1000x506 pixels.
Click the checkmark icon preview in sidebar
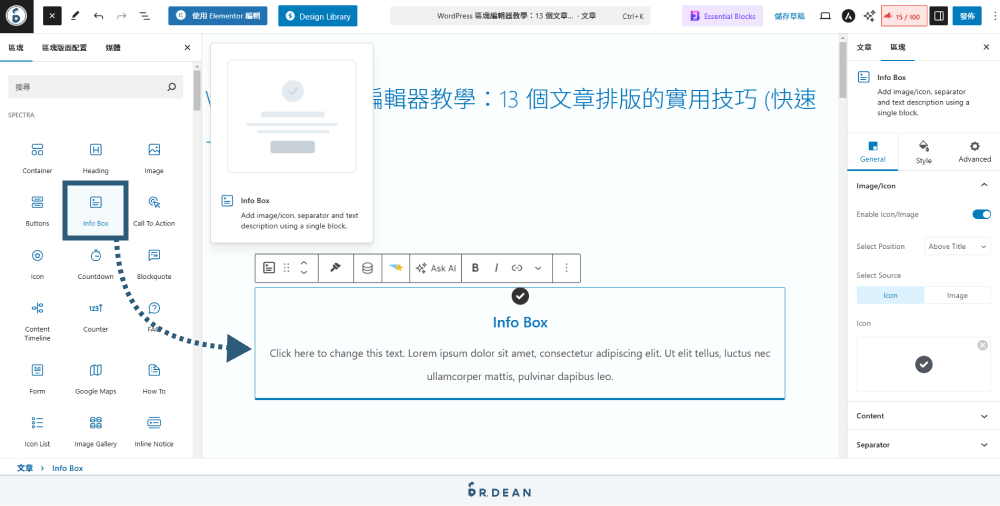tap(923, 364)
